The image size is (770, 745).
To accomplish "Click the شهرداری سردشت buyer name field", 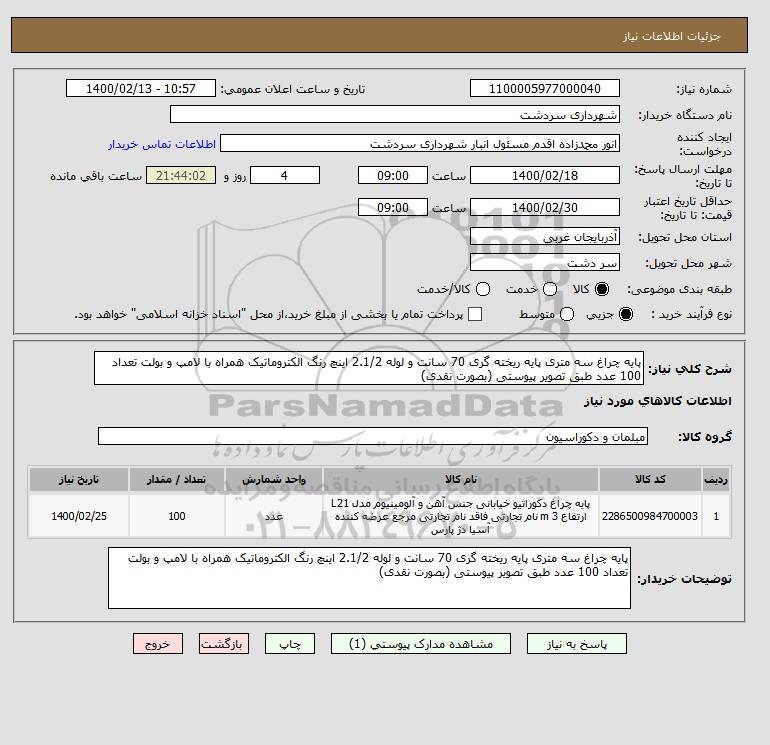I will [395, 114].
